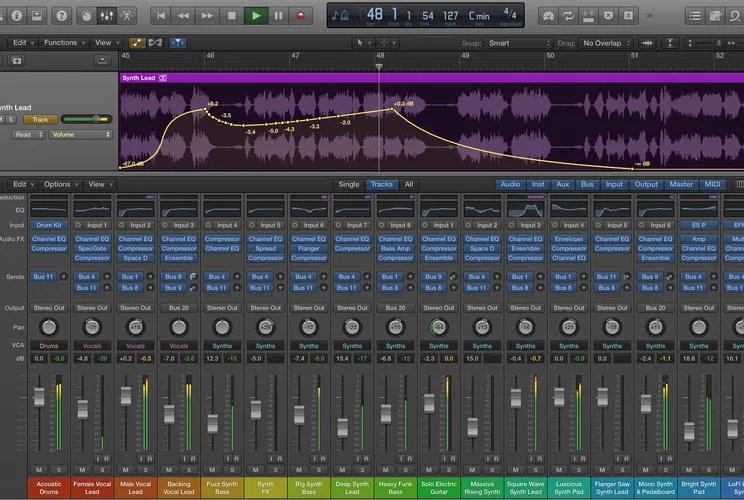Solo the Acoustic Drums channel
The height and width of the screenshot is (500, 744).
coord(59,470)
